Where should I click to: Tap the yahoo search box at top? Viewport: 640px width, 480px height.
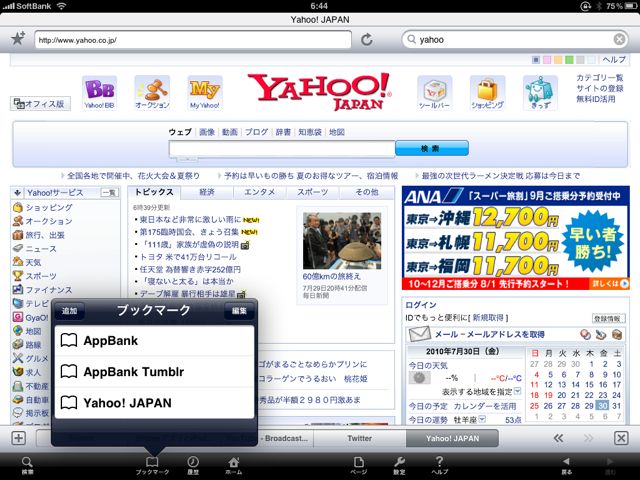(x=516, y=40)
